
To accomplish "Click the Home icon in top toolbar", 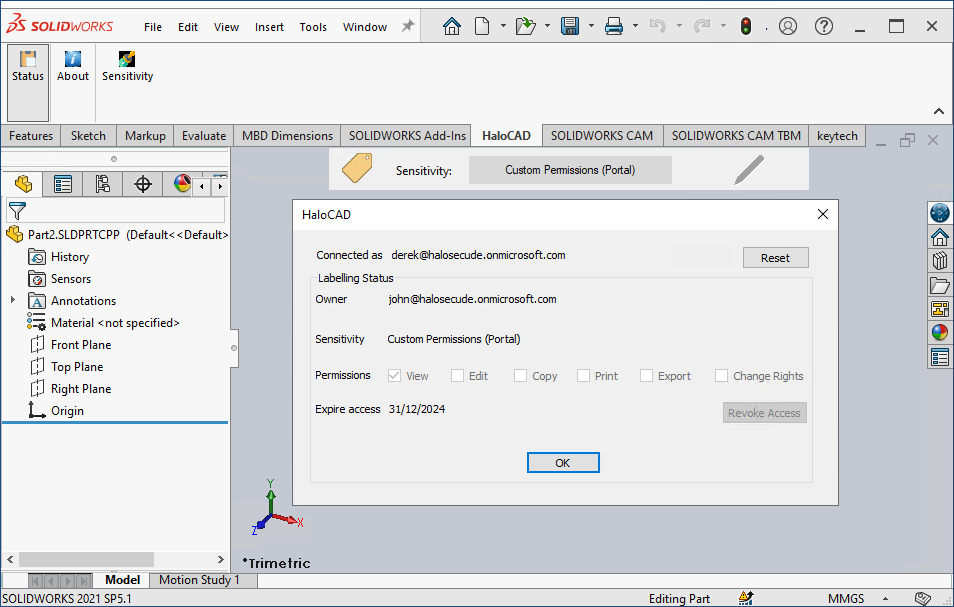I will coord(452,26).
